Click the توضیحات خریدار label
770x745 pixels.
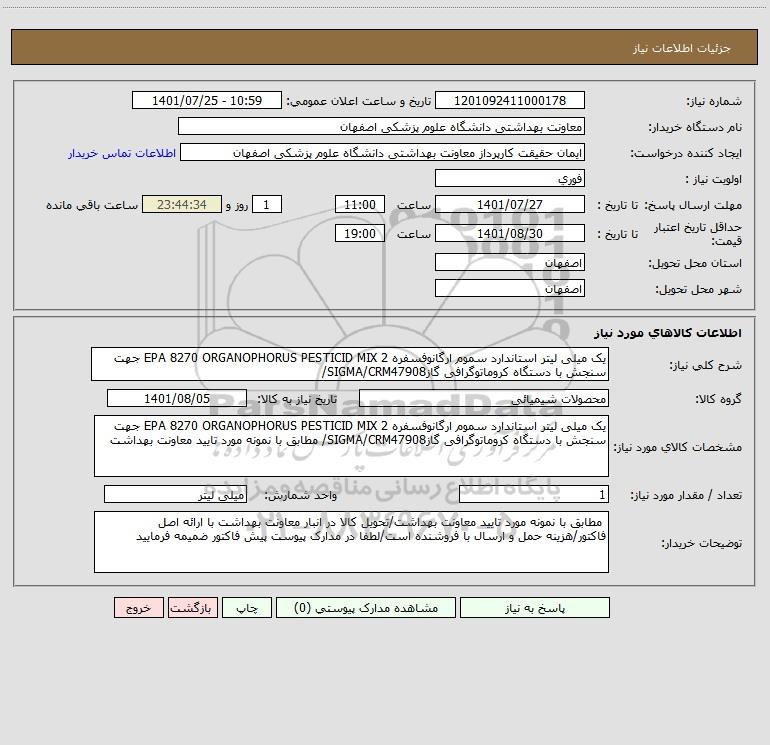coord(702,543)
